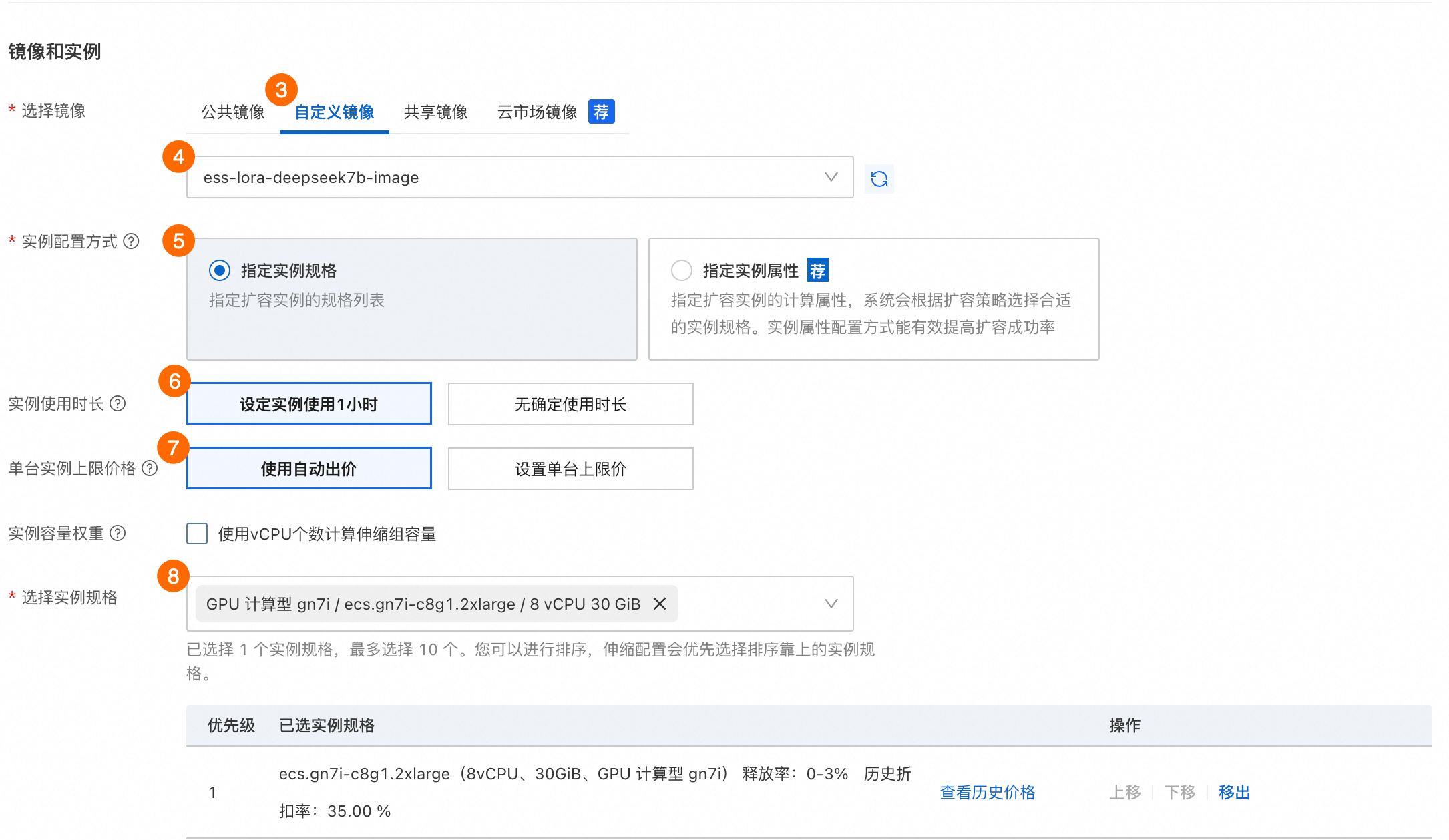Click 设置单台上限价 button
Image resolution: width=1449 pixels, height=840 pixels.
[570, 469]
